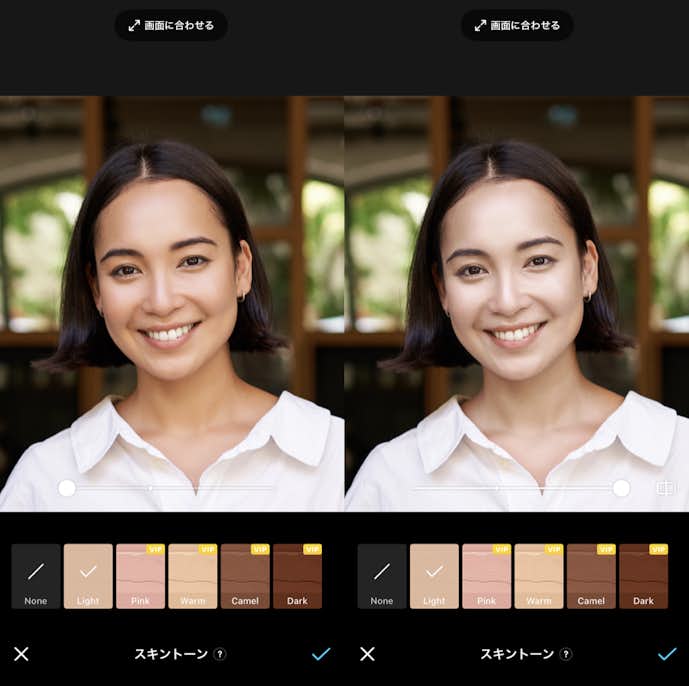Select the None swatch on the left screen
The width and height of the screenshot is (689, 686).
click(36, 577)
